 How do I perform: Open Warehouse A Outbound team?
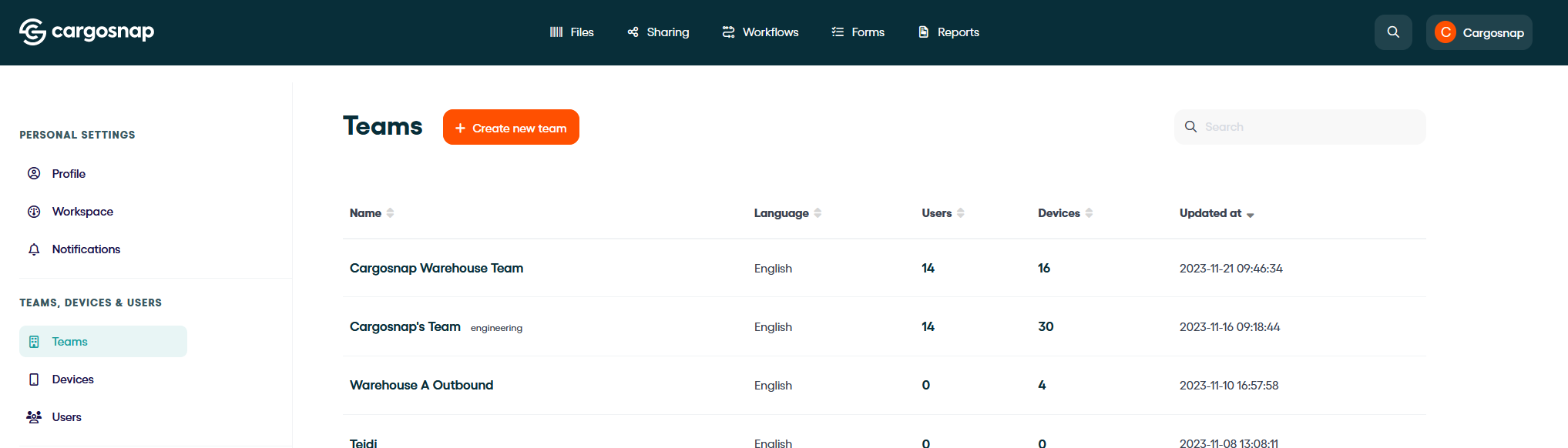(x=421, y=385)
